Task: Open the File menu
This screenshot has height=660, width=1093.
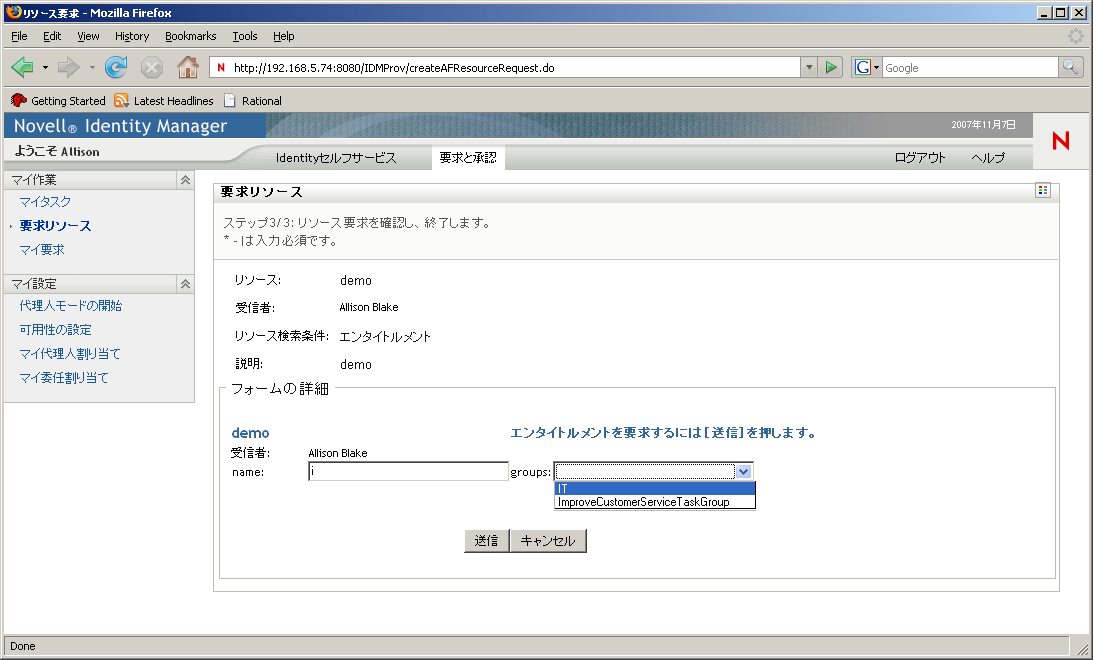Action: tap(20, 36)
